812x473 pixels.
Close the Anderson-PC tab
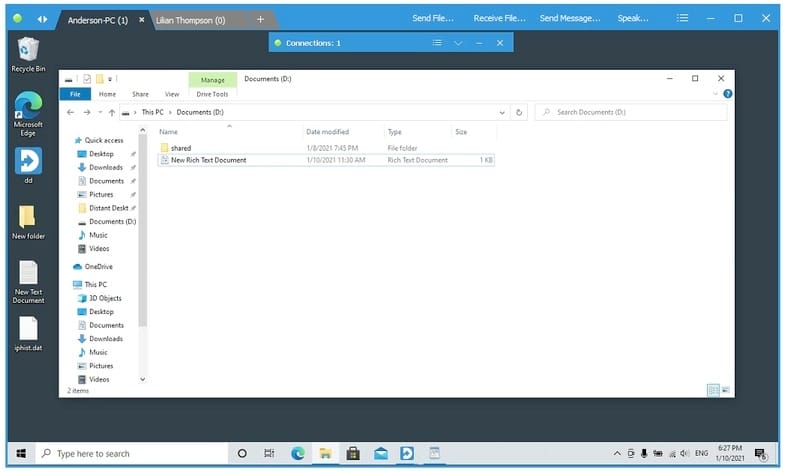click(141, 20)
